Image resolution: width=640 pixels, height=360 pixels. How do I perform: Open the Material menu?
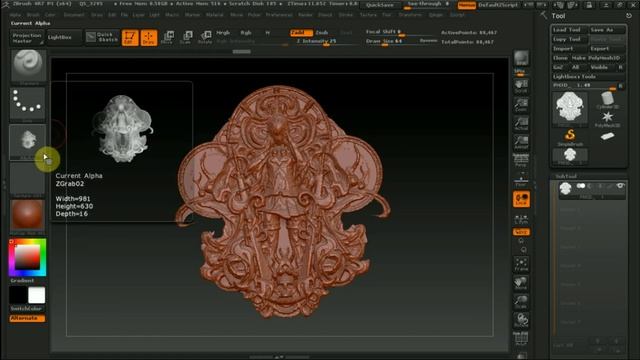tap(214, 15)
